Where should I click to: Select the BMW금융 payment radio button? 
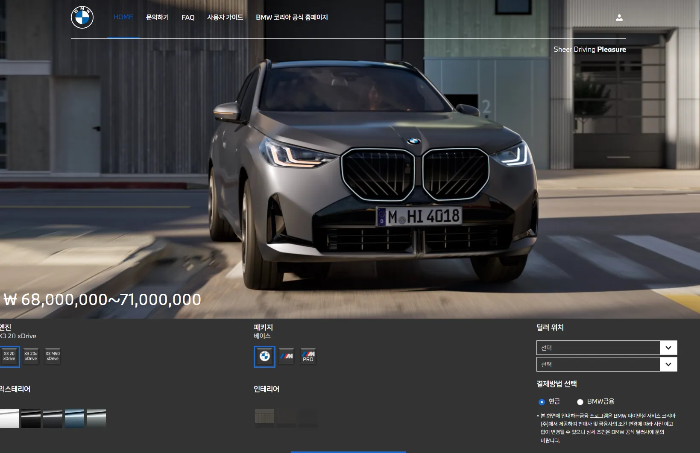[x=580, y=402]
